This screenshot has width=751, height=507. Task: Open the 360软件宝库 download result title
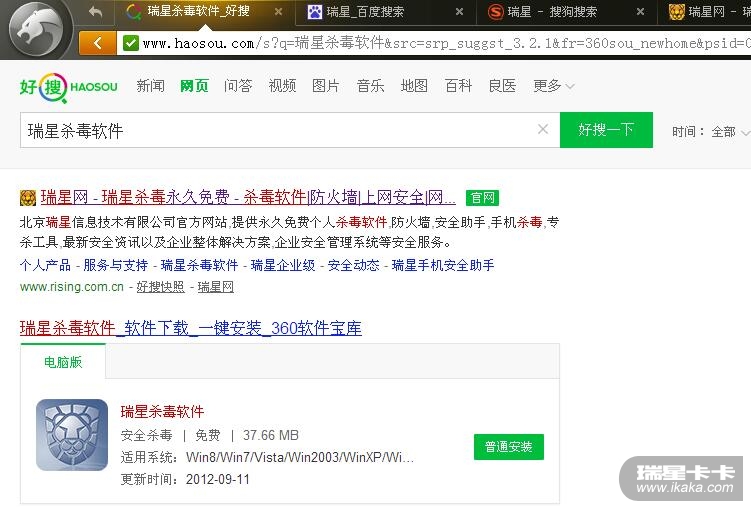tap(191, 328)
